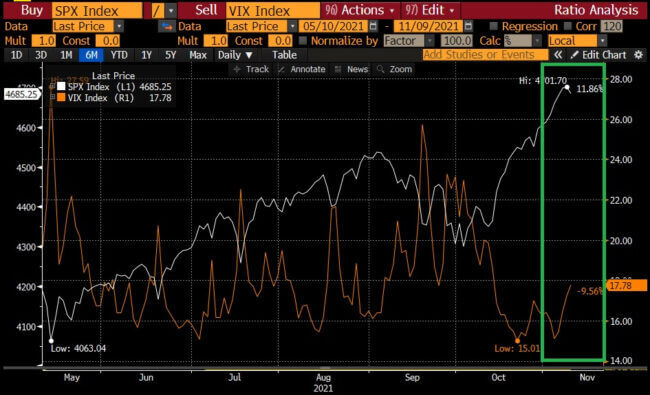Edit end date field 11/09/2021
650x395 pixels.
coord(428,27)
